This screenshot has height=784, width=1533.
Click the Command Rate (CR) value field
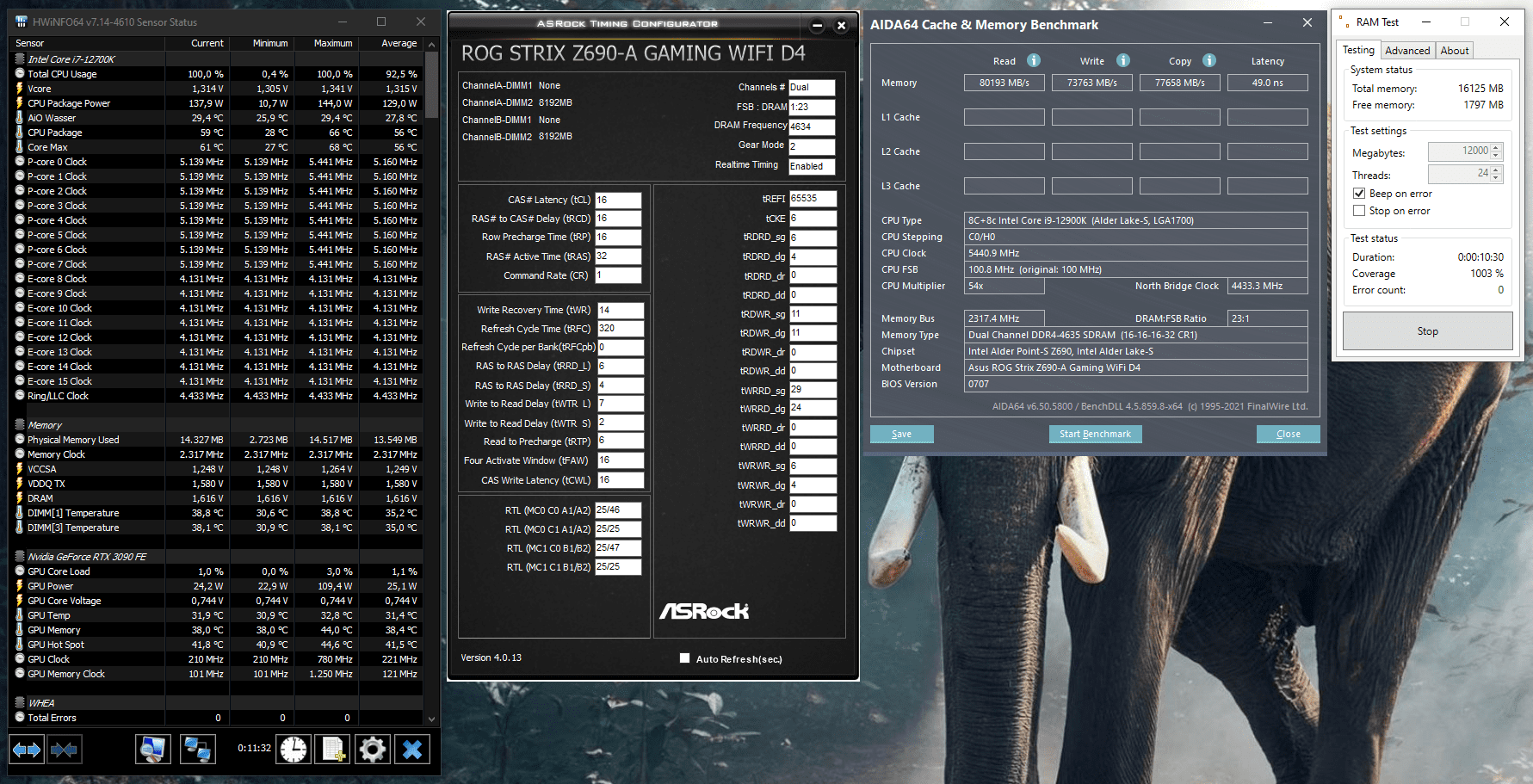point(618,275)
